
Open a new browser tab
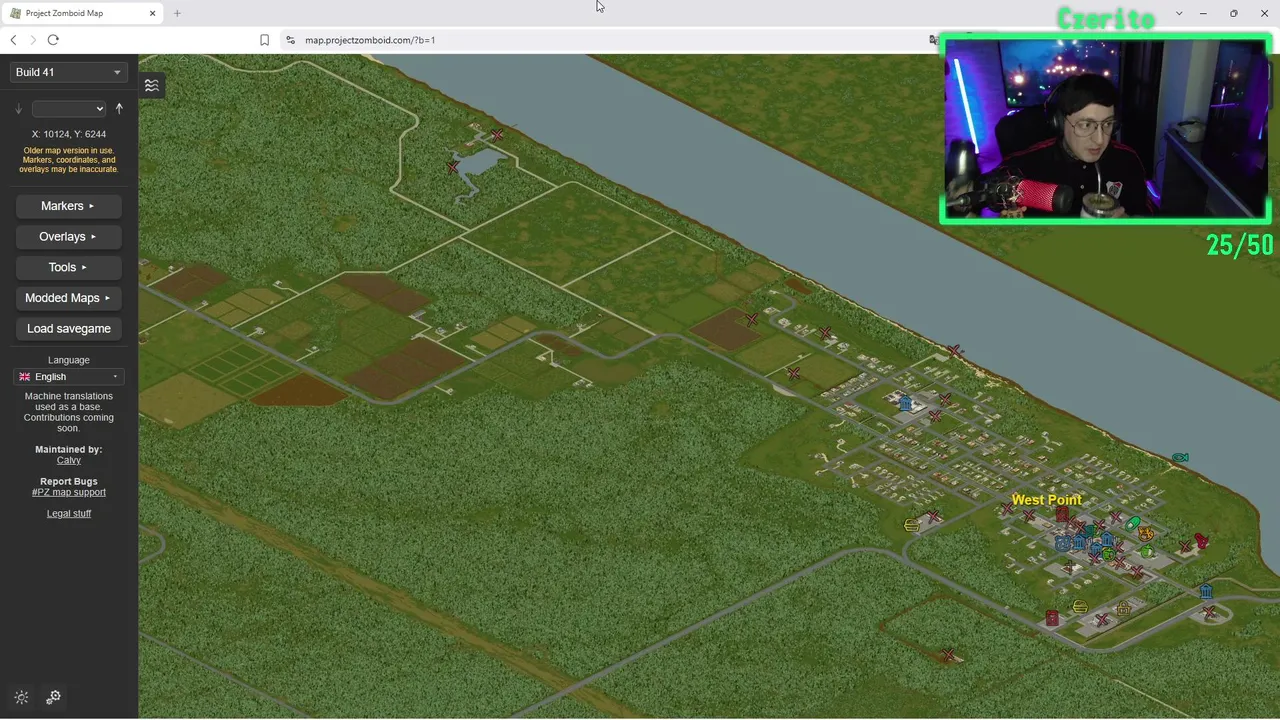(177, 13)
